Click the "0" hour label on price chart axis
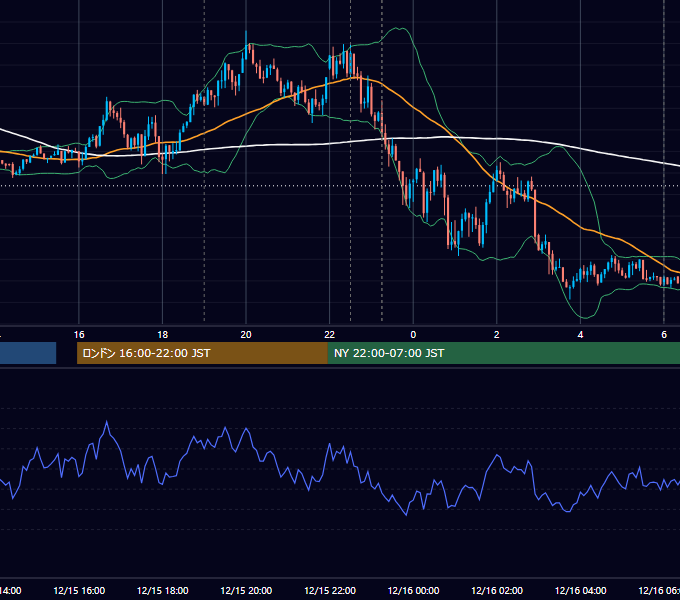The height and width of the screenshot is (600, 680). (x=413, y=335)
